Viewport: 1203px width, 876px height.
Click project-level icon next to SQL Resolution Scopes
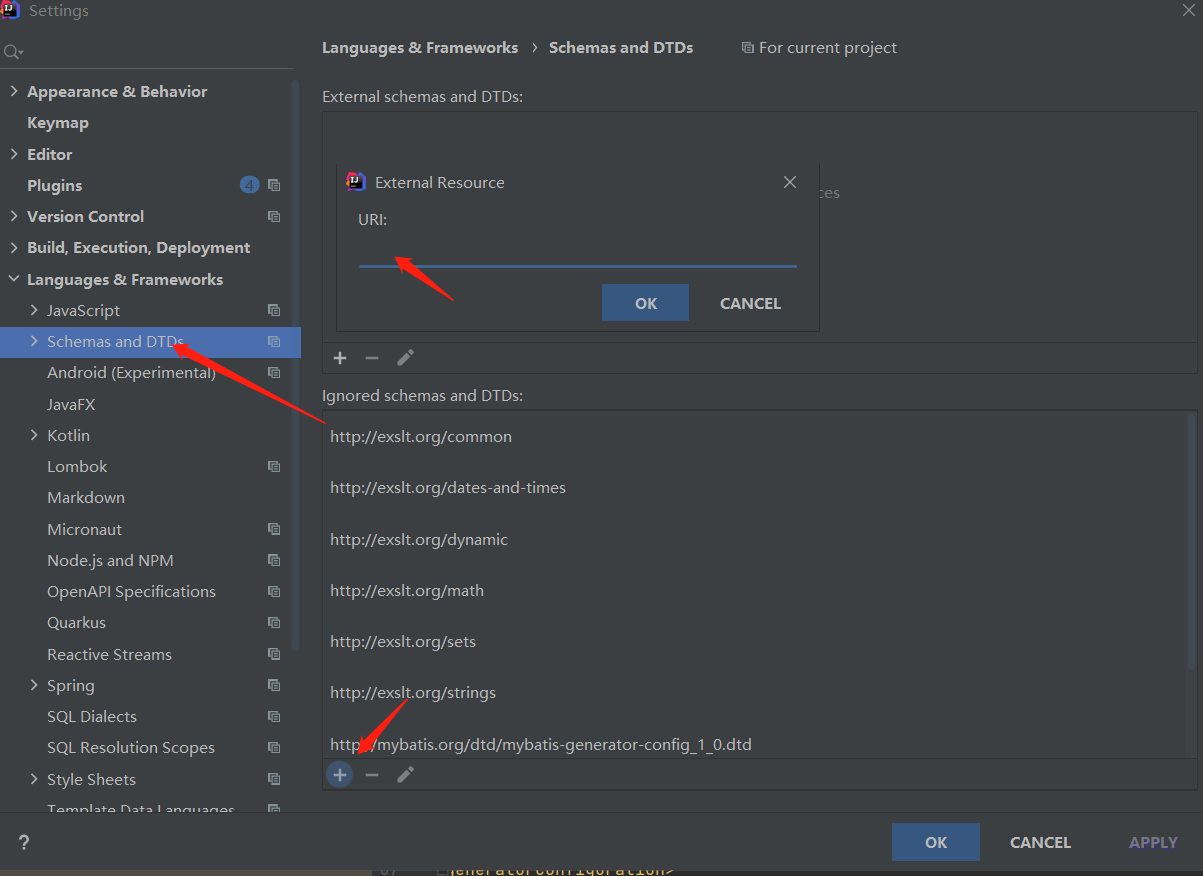[x=274, y=748]
